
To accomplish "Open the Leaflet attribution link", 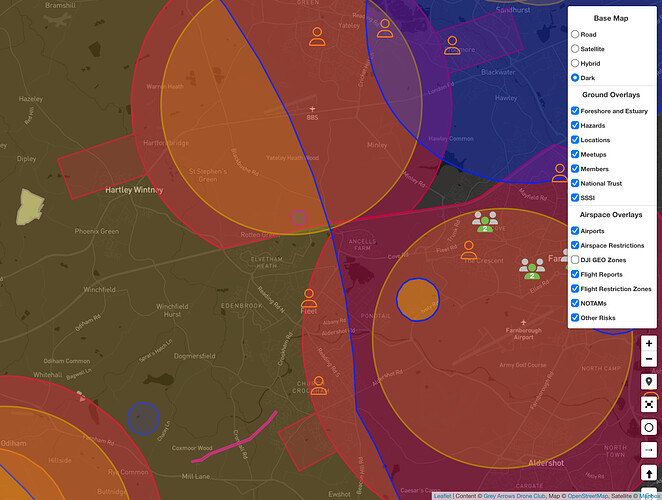I will 442,496.
